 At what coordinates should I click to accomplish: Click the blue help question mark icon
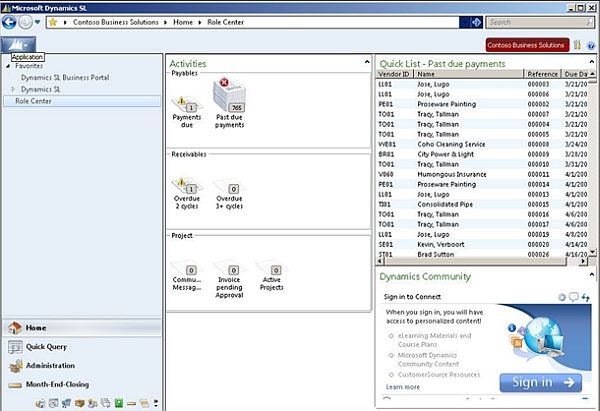pyautogui.click(x=589, y=45)
